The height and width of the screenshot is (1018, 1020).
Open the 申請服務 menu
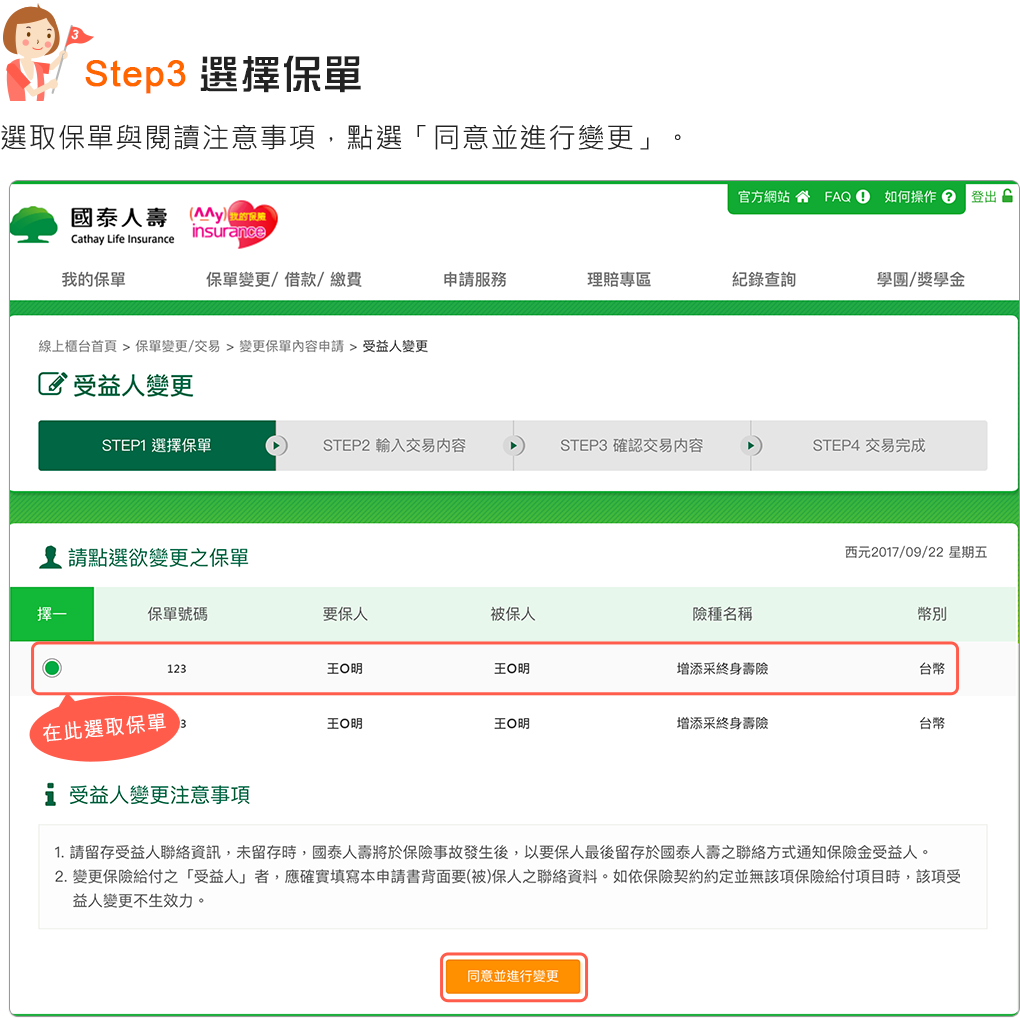pos(475,280)
